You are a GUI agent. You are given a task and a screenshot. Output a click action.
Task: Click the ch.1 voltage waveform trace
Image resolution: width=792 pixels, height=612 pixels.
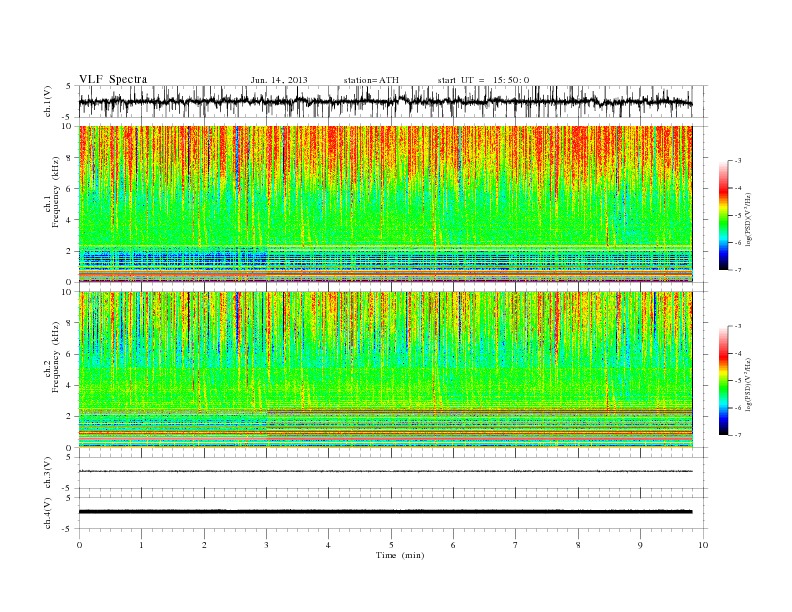point(385,102)
